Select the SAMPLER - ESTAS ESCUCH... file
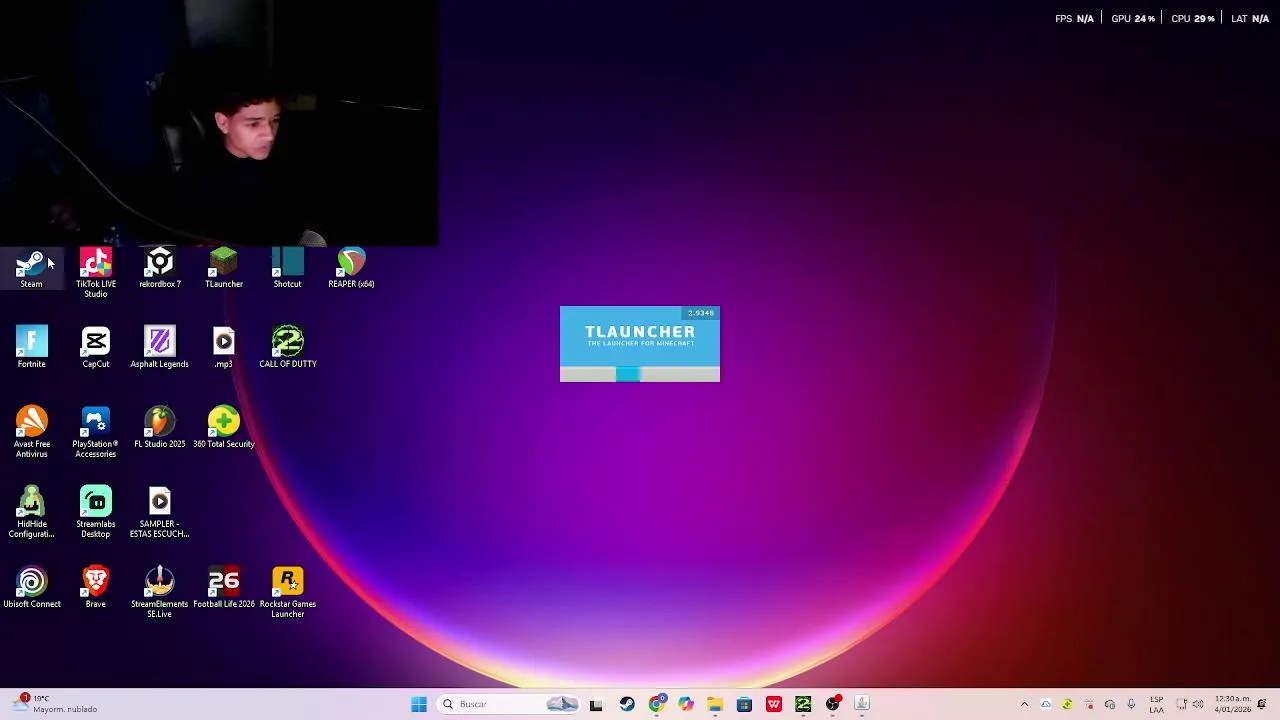This screenshot has width=1280, height=720. tap(160, 512)
